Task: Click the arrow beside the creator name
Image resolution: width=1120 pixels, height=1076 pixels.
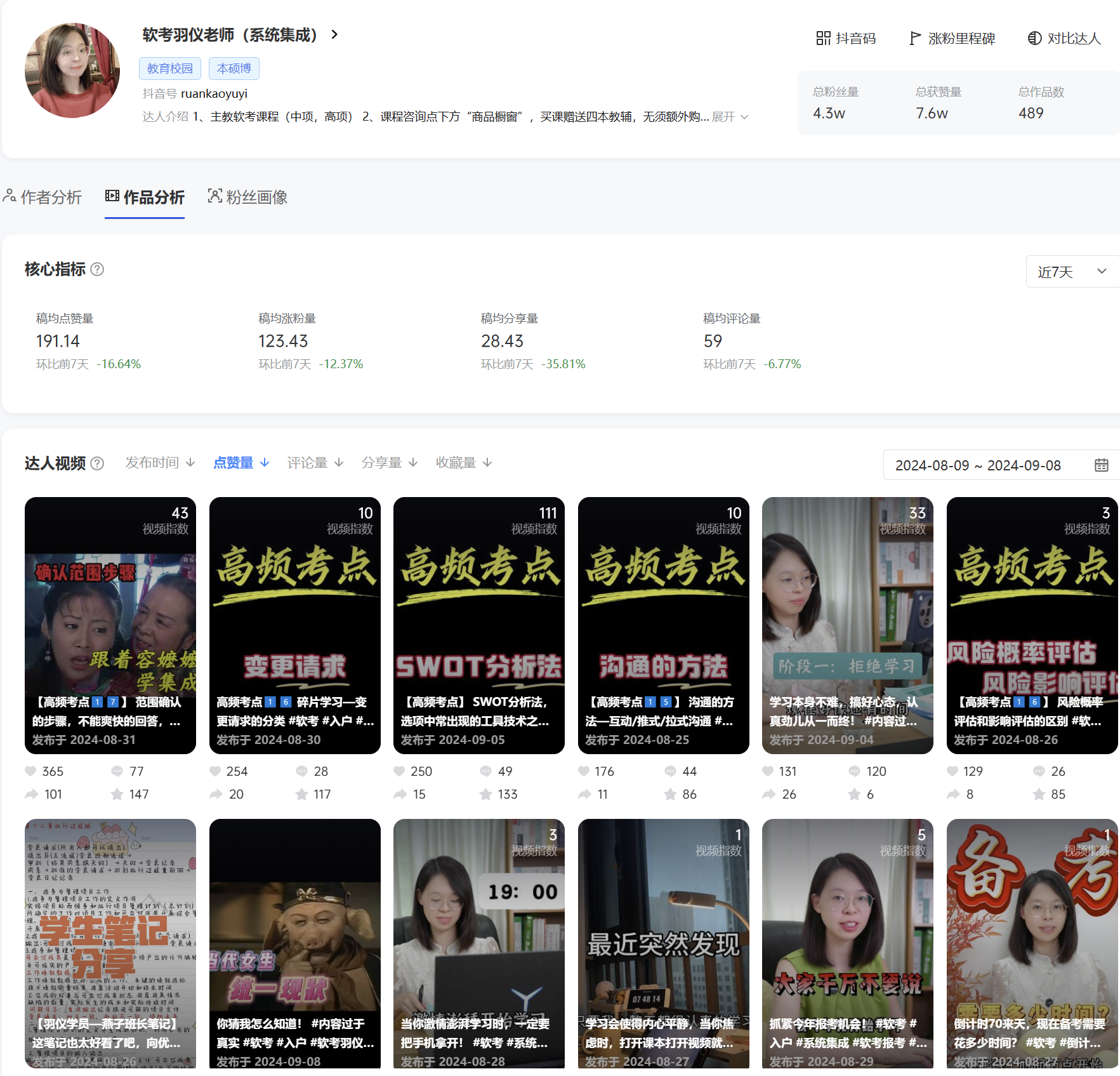Action: tap(334, 35)
